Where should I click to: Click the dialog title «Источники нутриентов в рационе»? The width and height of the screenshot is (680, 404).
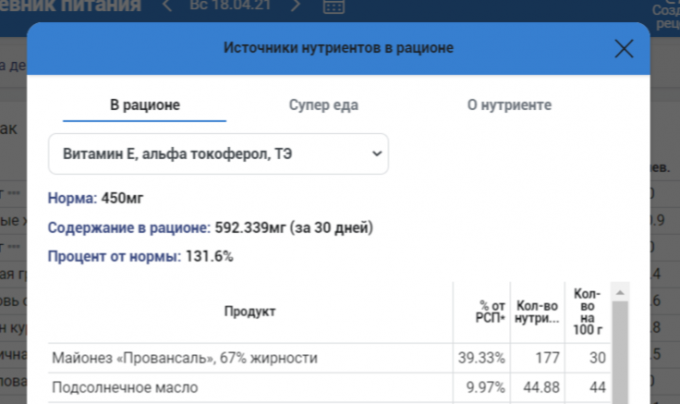338,47
